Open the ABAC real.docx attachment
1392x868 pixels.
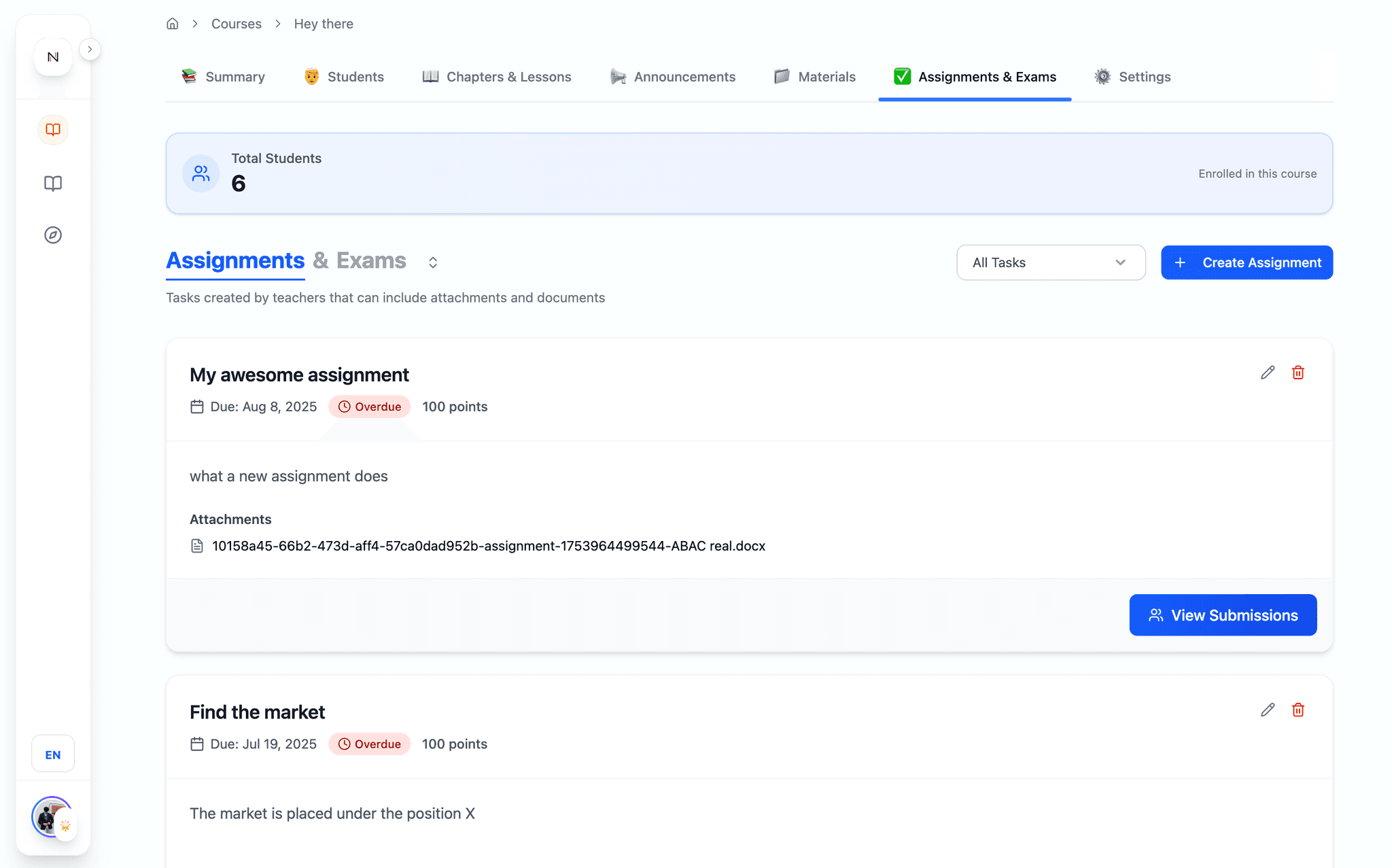tap(488, 546)
